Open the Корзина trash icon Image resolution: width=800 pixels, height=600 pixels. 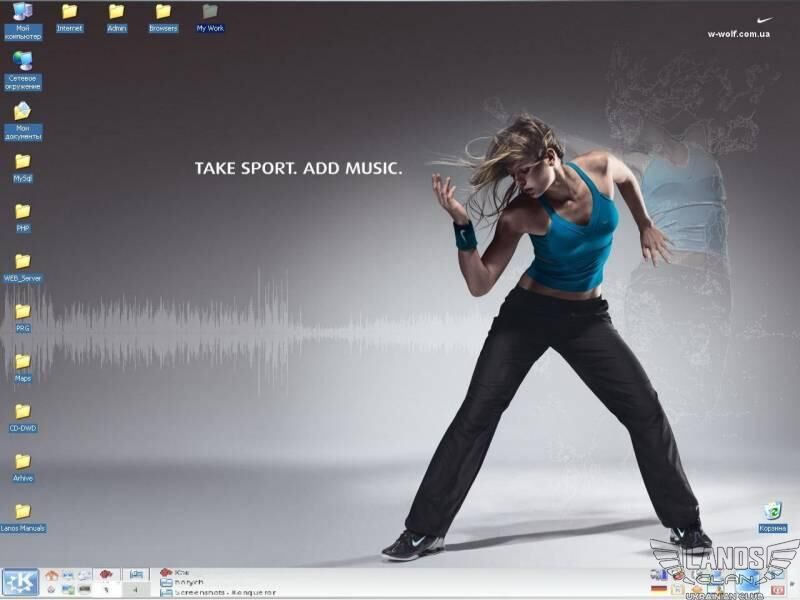[x=772, y=512]
